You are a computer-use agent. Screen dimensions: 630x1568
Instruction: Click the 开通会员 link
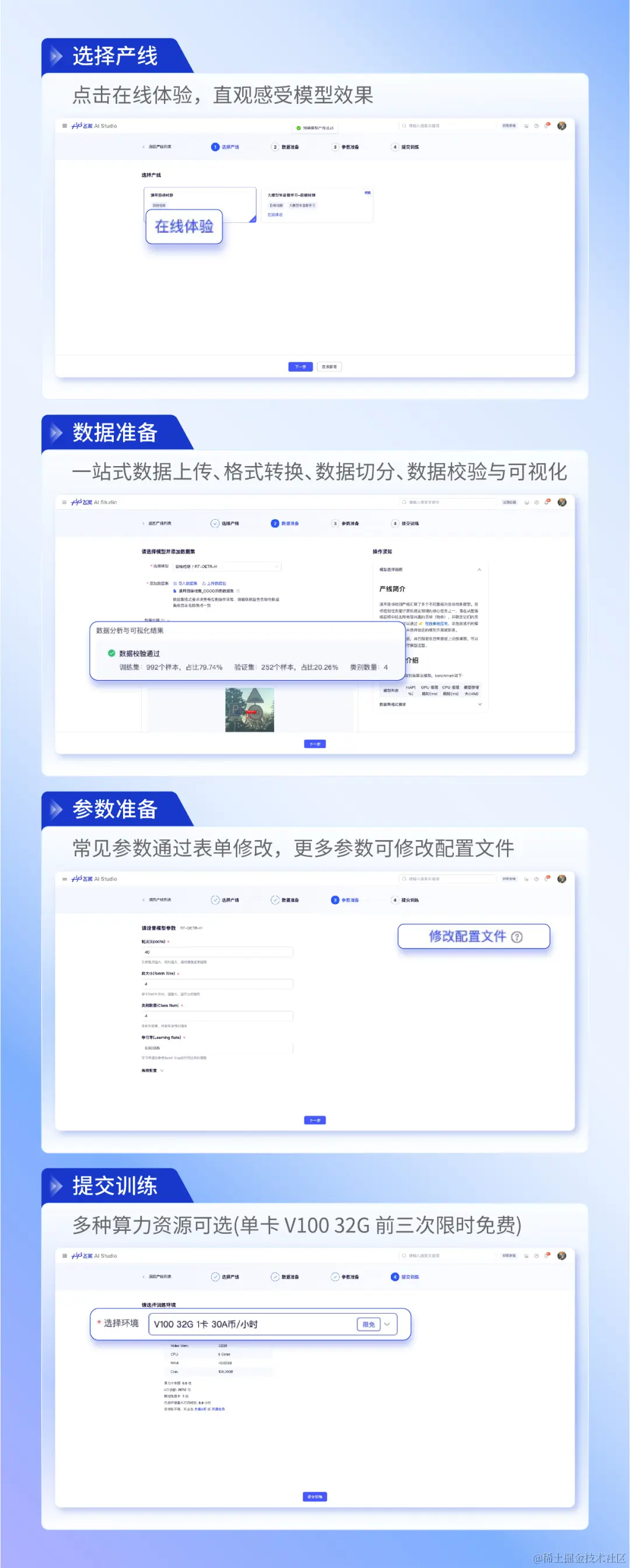218,1409
